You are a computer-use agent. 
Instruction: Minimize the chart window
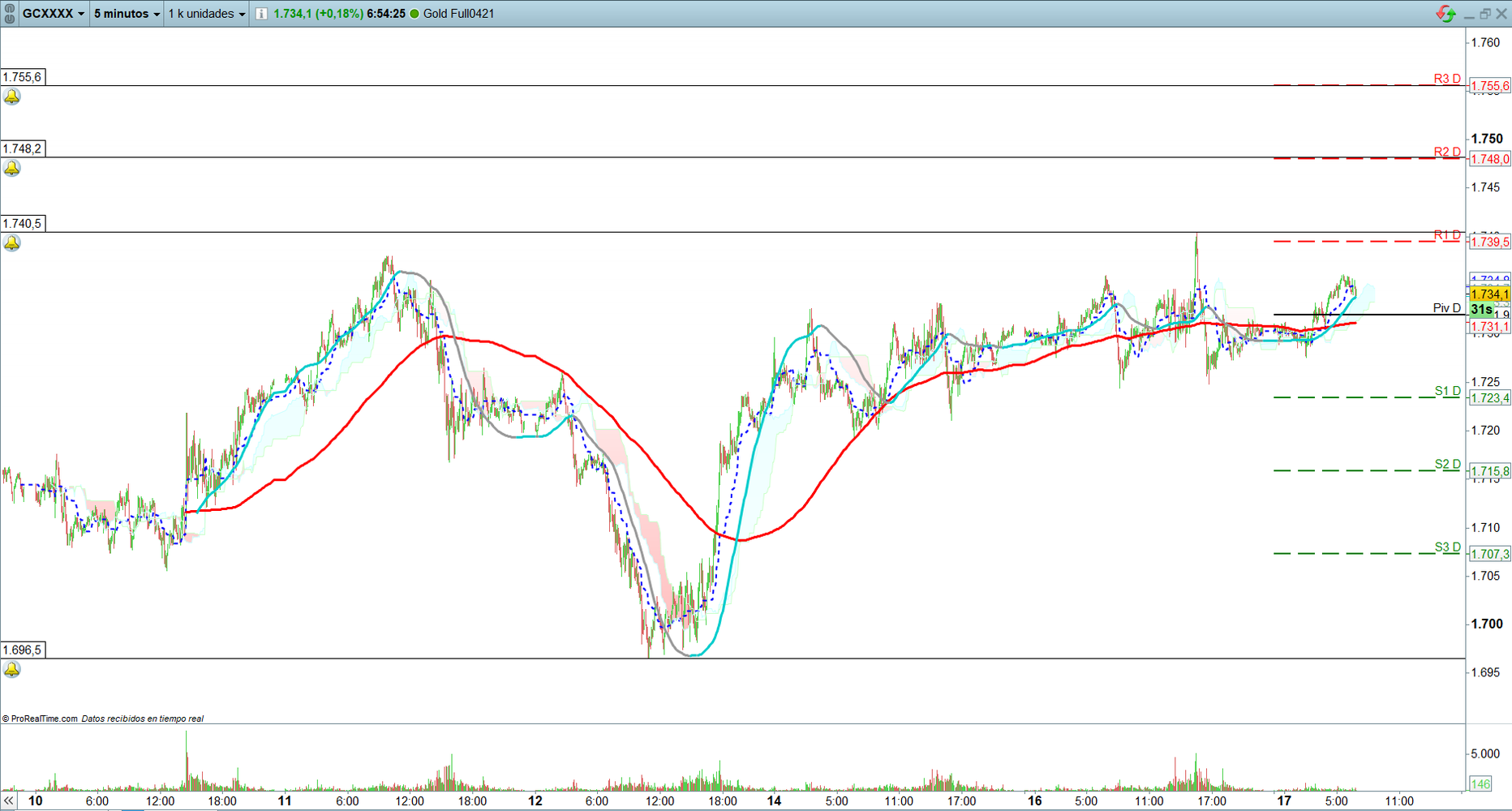tap(1469, 15)
